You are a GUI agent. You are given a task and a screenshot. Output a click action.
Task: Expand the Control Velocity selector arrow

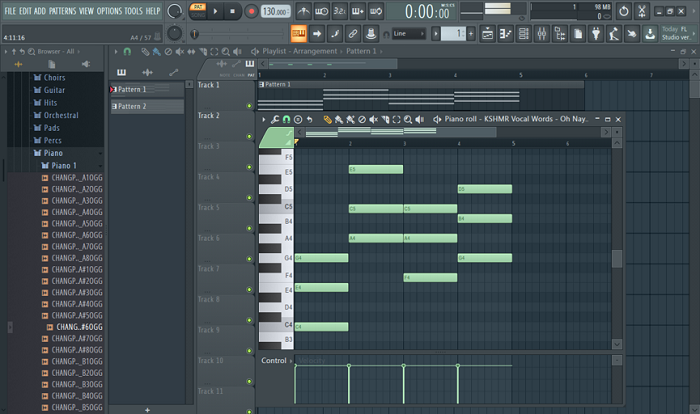click(x=291, y=361)
